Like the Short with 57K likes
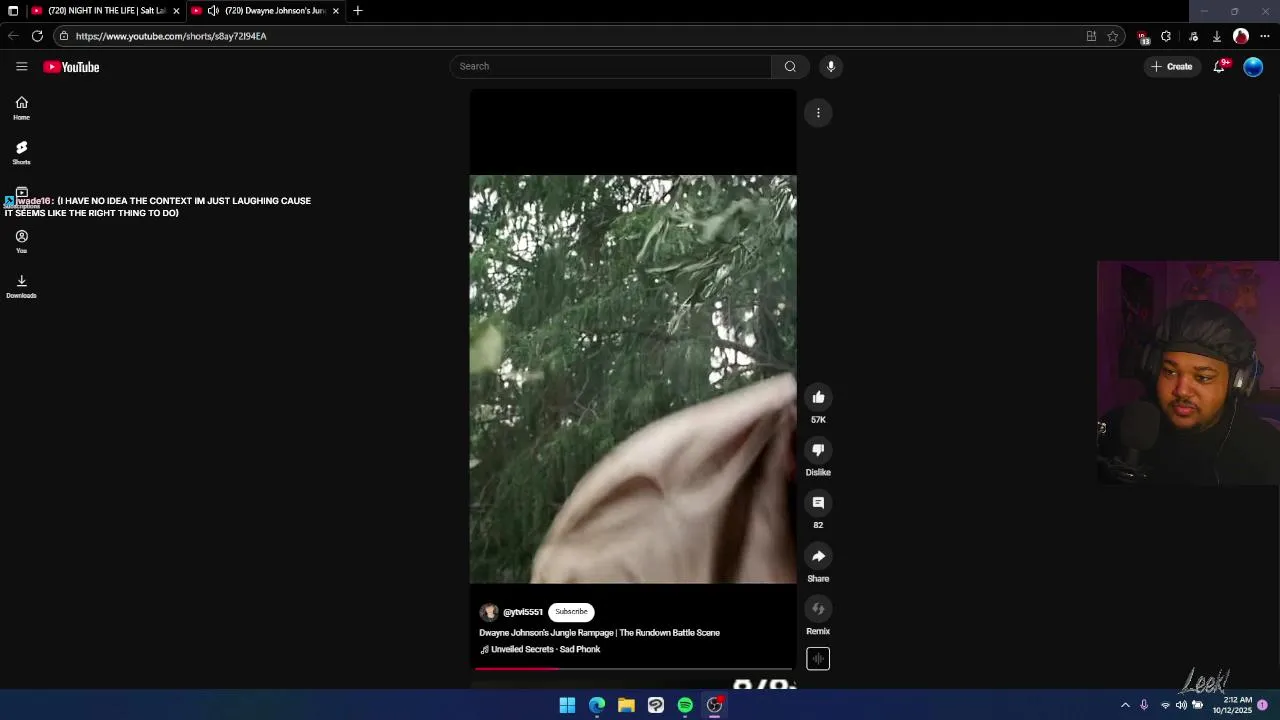 click(818, 397)
